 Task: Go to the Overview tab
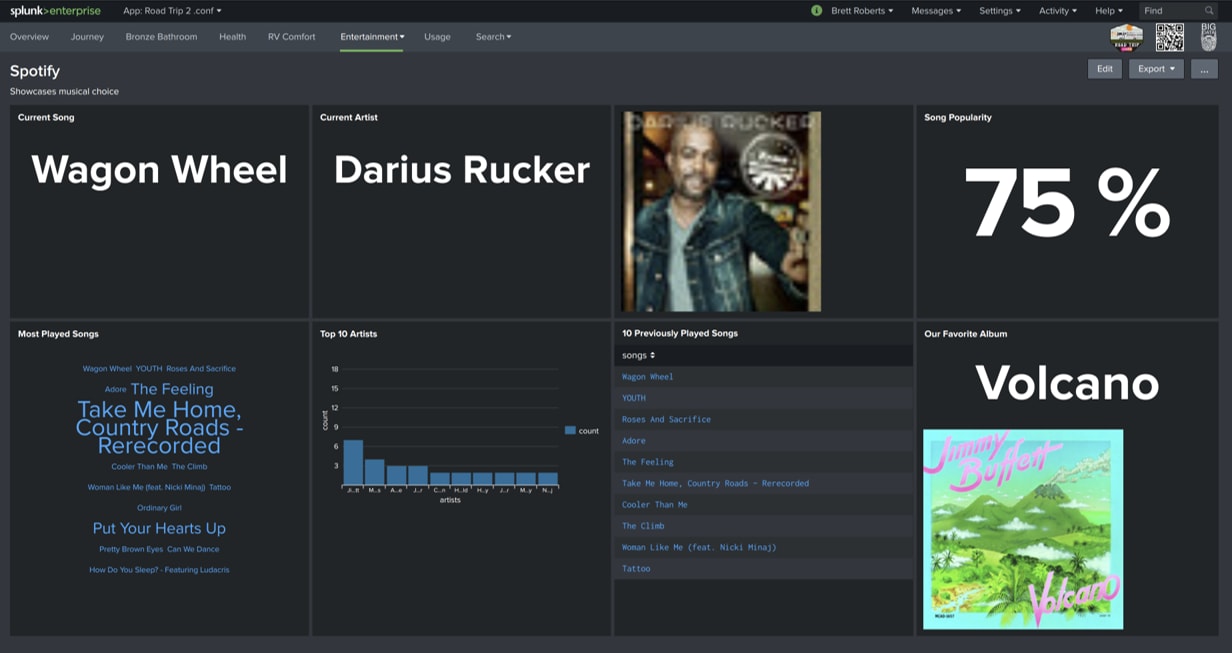(x=29, y=37)
